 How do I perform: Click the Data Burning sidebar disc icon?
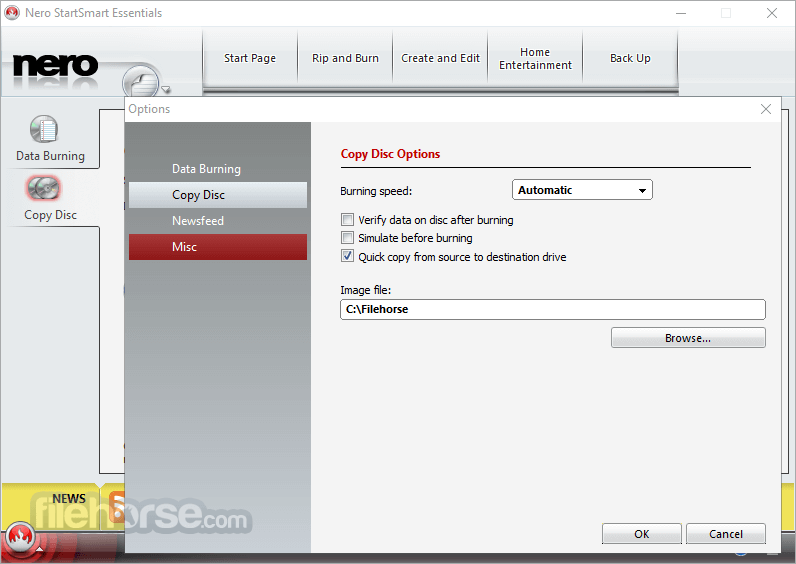(x=45, y=130)
